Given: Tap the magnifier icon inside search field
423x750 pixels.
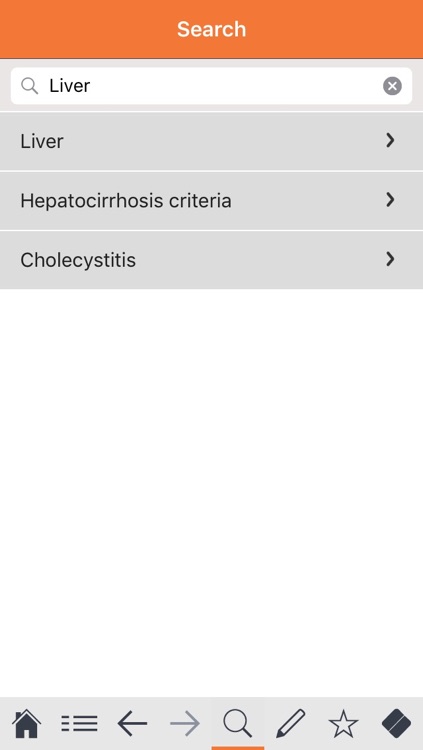Looking at the screenshot, I should tap(30, 86).
